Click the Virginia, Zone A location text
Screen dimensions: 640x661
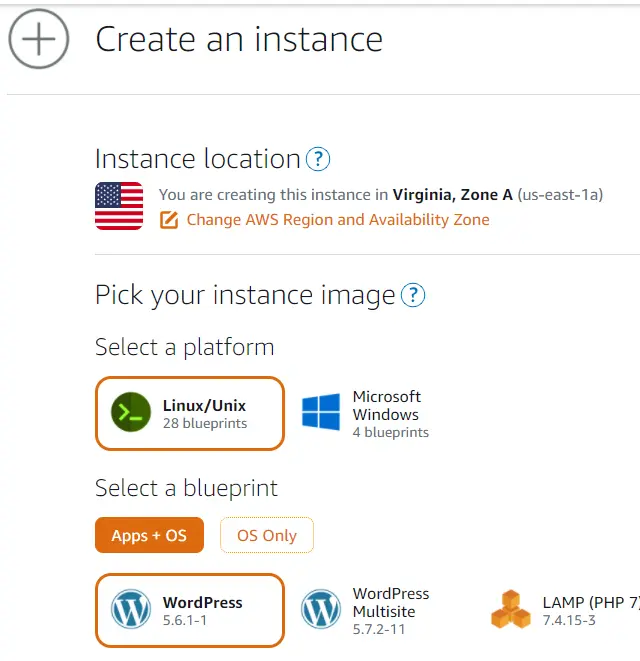click(452, 195)
